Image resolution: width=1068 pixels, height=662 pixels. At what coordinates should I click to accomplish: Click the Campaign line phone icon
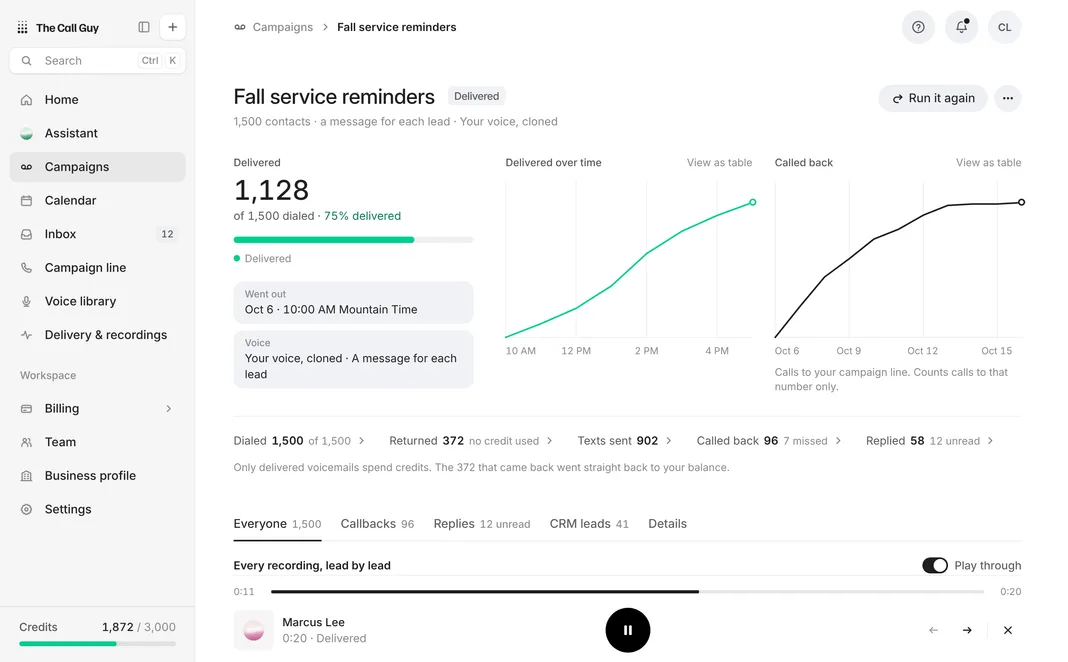coord(26,268)
